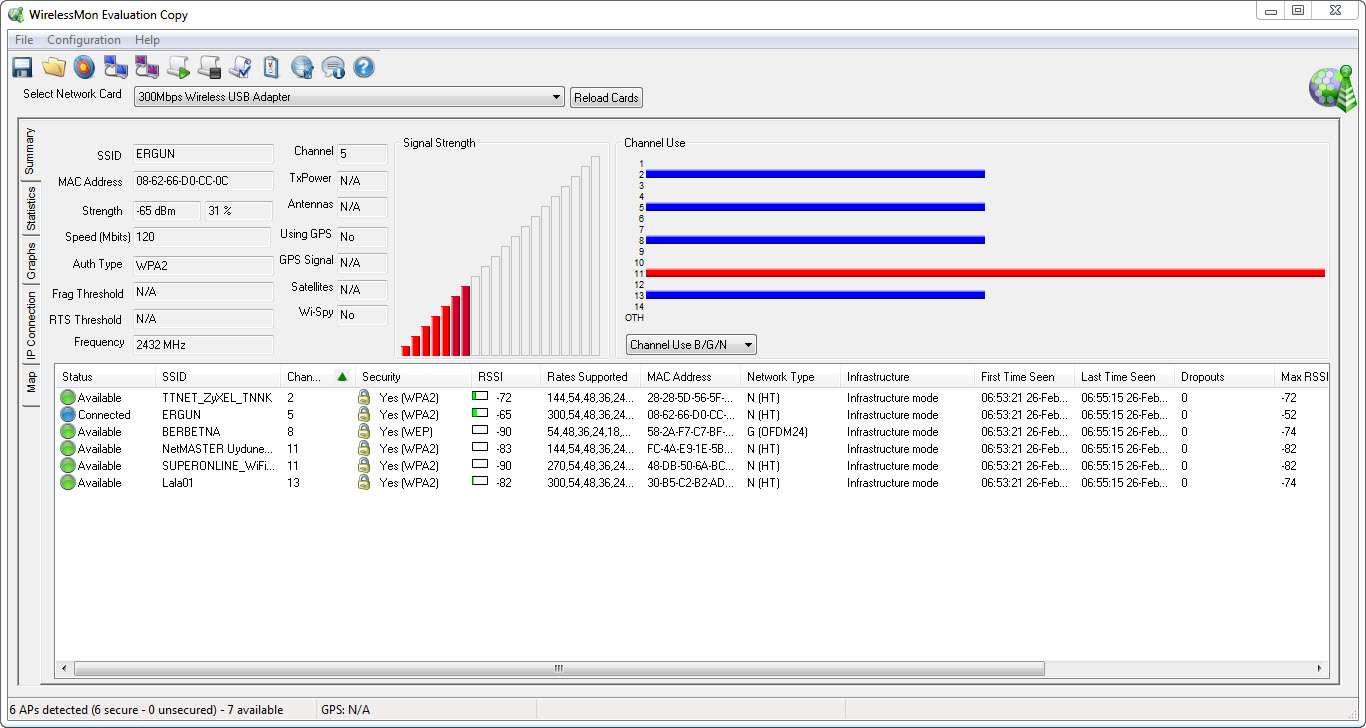Click the red signal strength bar graph
1366x728 pixels.
click(436, 322)
